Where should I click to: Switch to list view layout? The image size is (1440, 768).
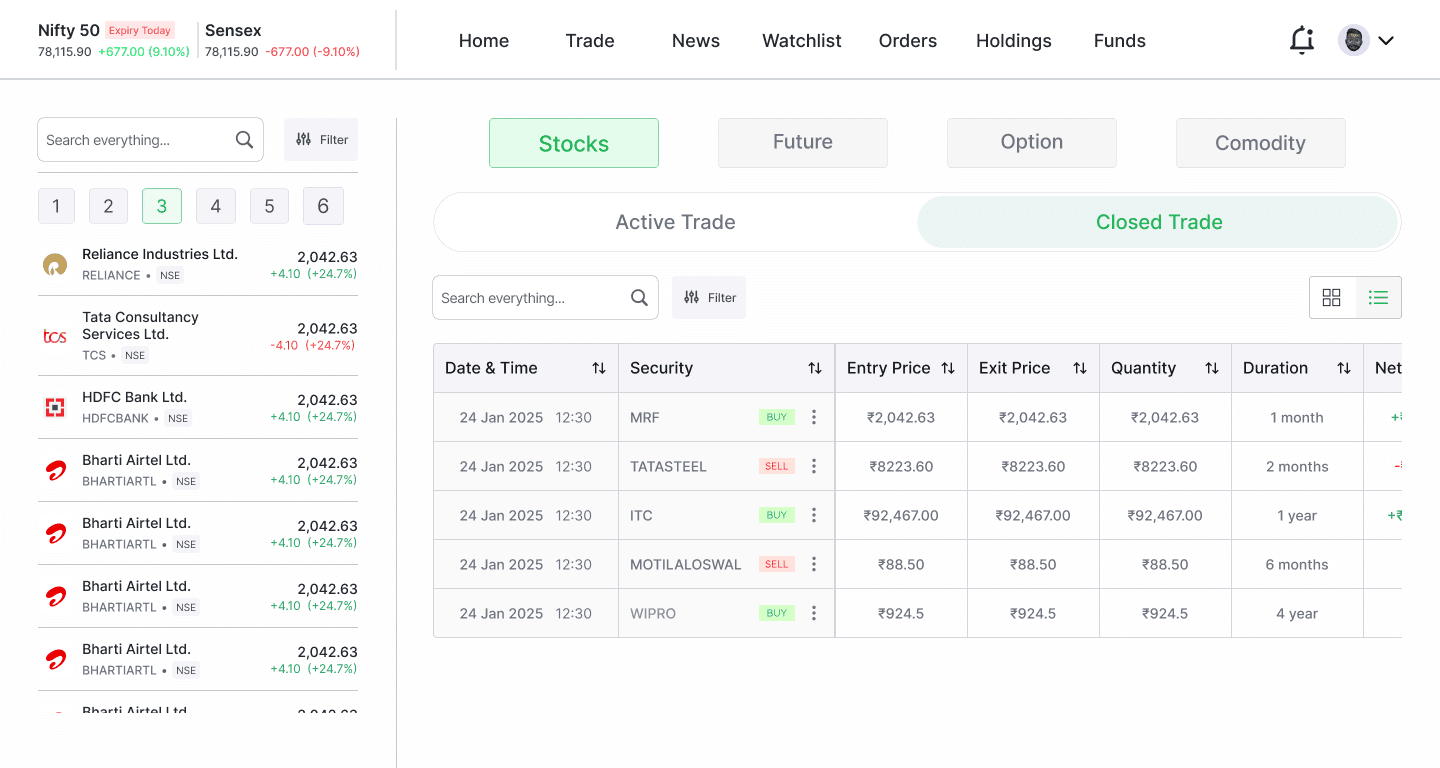coord(1379,297)
